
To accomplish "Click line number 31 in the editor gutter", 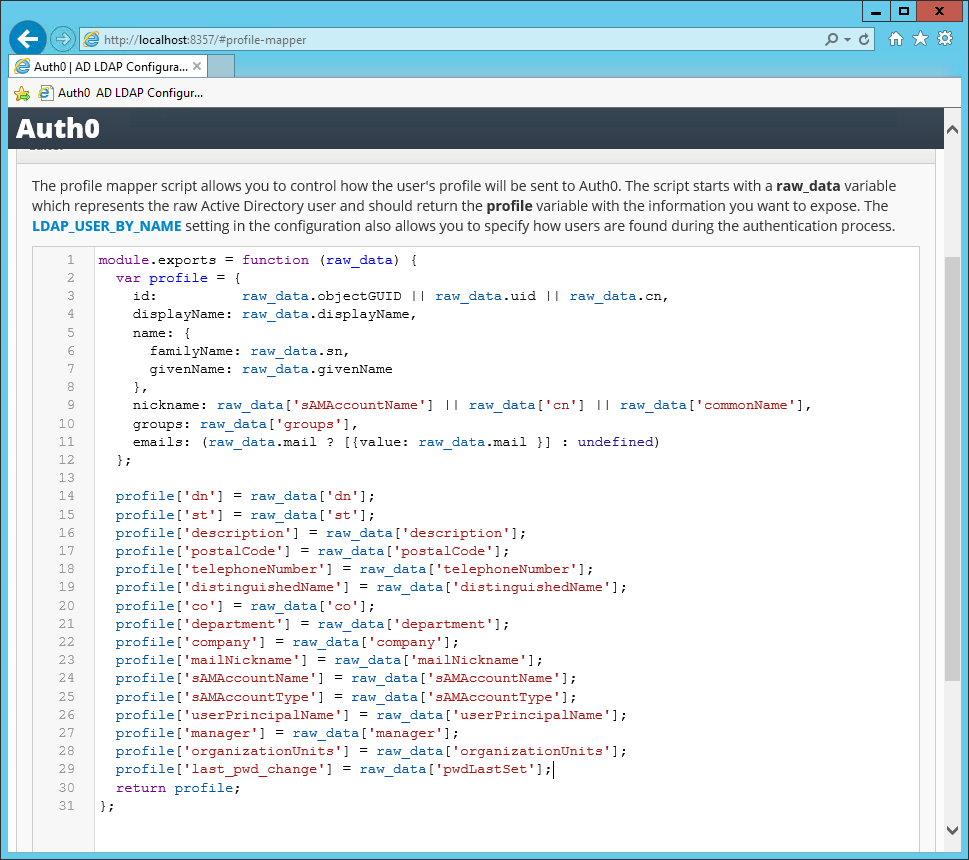I will (67, 806).
